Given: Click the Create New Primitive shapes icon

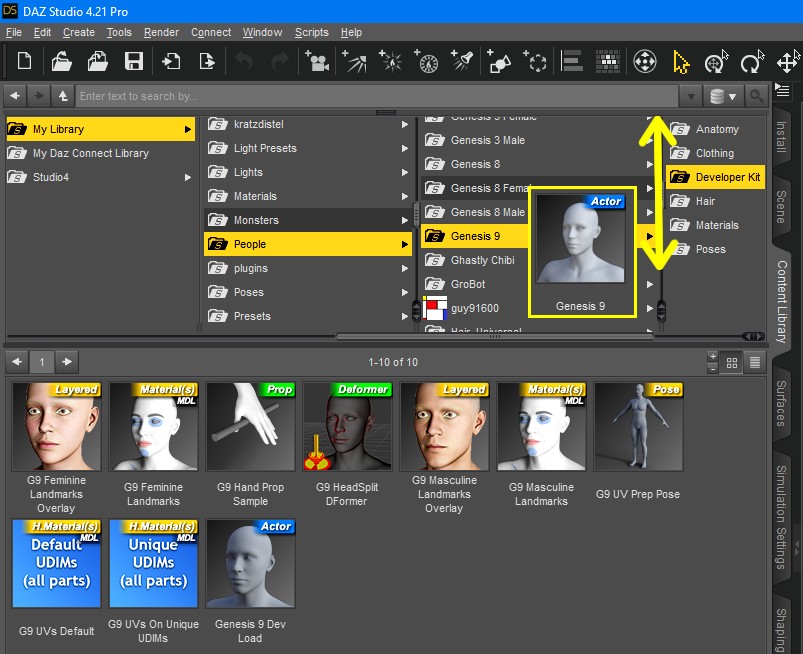Looking at the screenshot, I should click(x=499, y=62).
